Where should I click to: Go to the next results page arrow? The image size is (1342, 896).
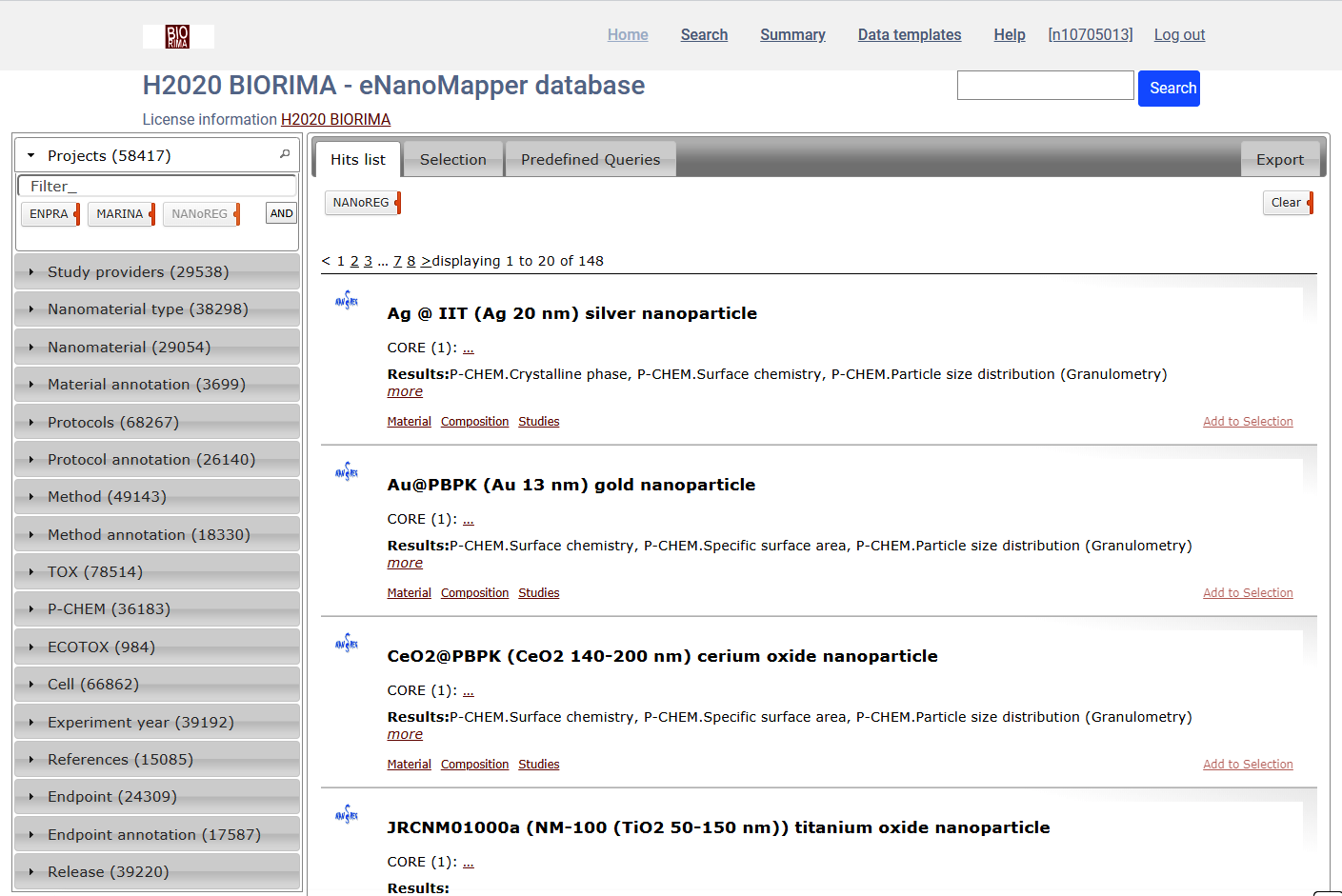(426, 261)
